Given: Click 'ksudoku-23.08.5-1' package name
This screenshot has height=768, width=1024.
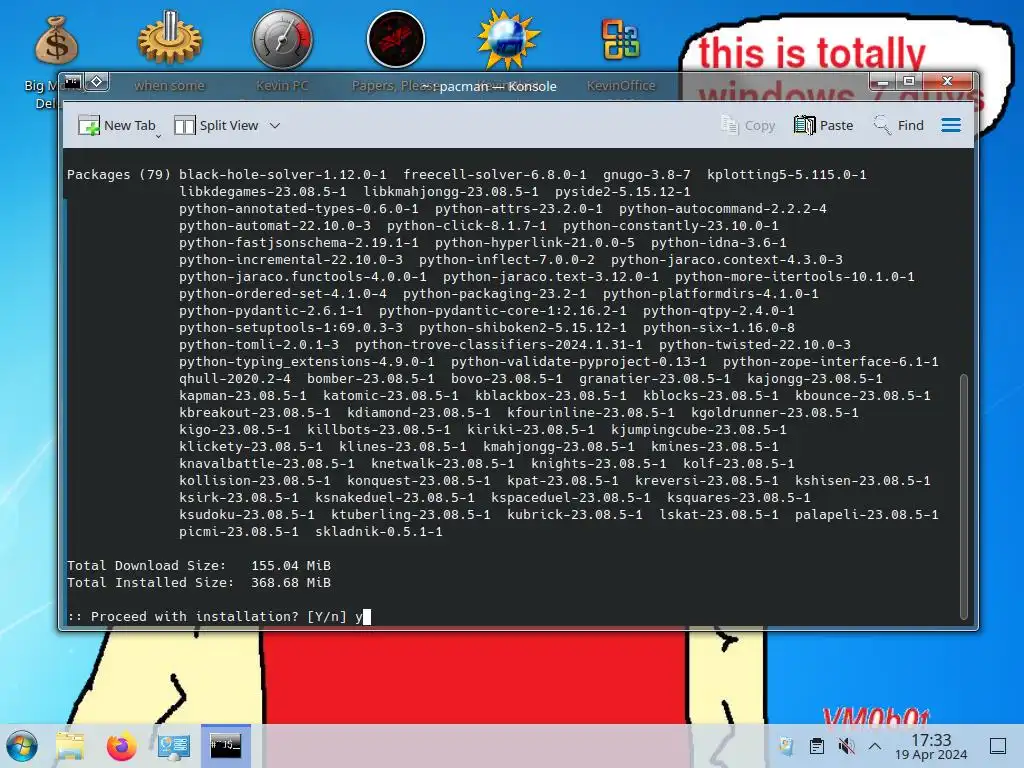Looking at the screenshot, I should (247, 515).
